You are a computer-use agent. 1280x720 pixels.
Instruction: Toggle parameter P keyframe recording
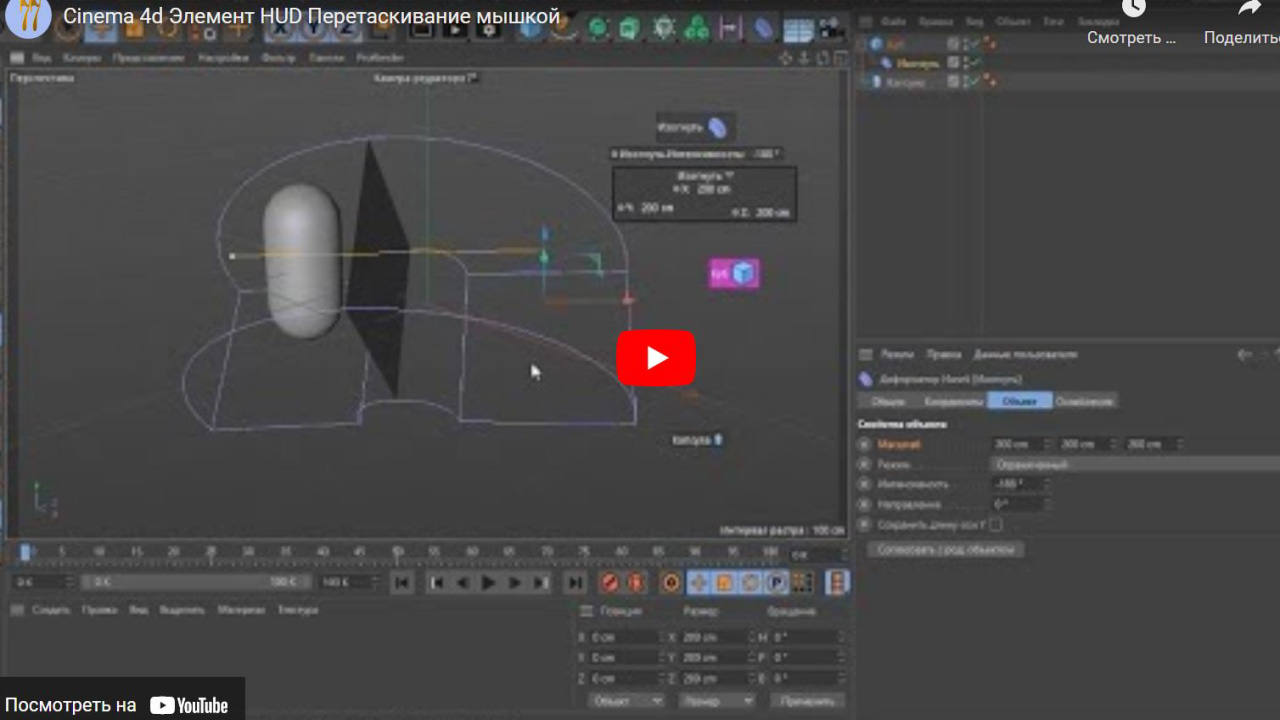[777, 582]
